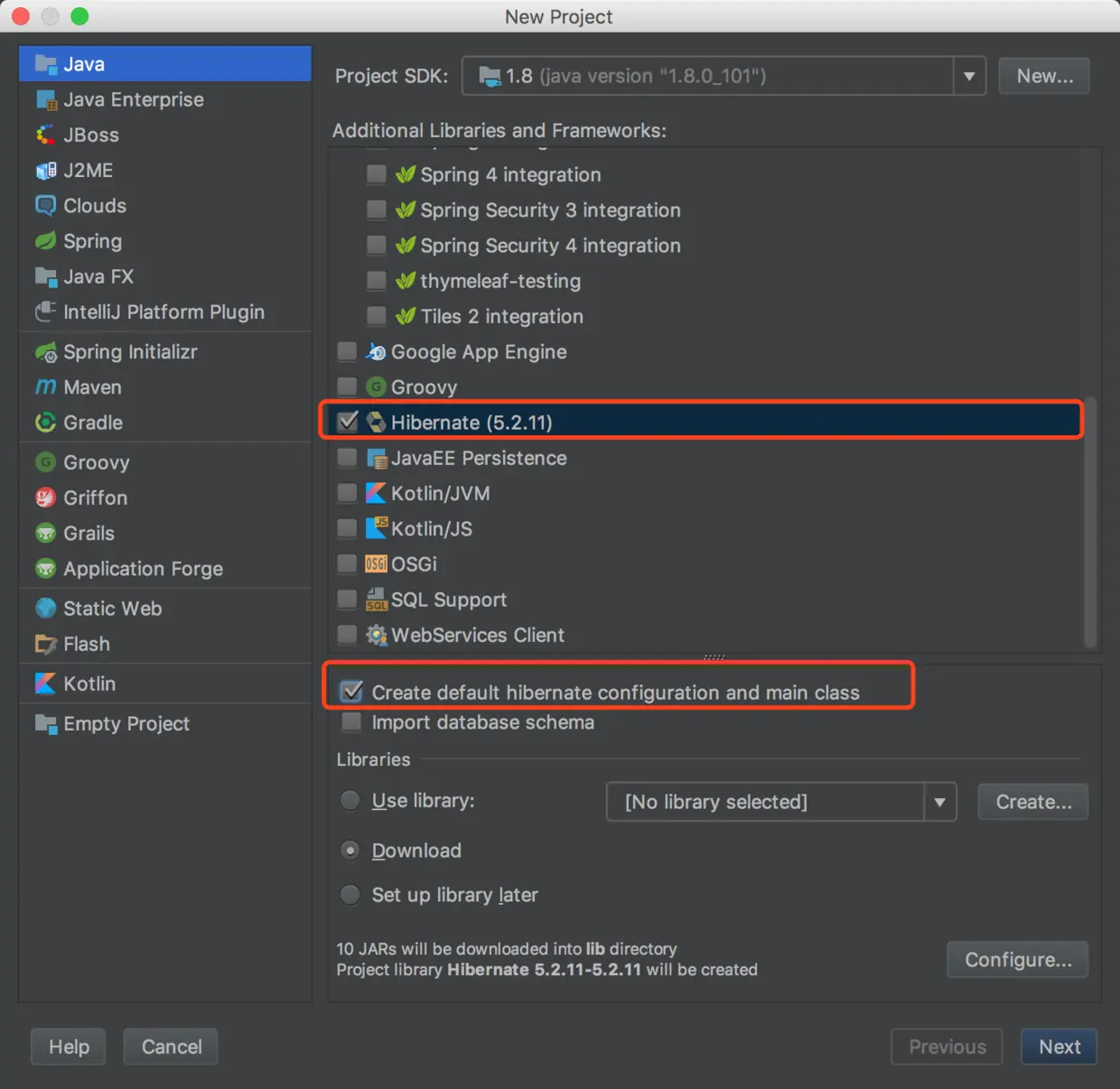This screenshot has height=1089, width=1120.
Task: Check the Groovy framework checkbox
Action: (347, 386)
